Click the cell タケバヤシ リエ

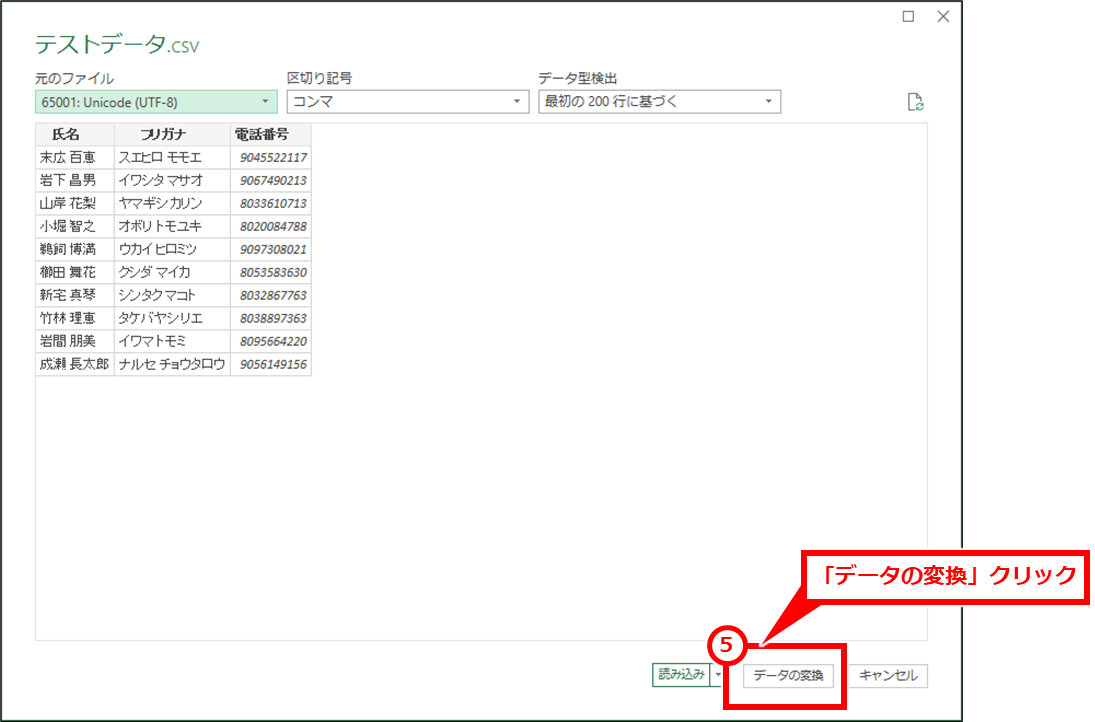(x=172, y=319)
